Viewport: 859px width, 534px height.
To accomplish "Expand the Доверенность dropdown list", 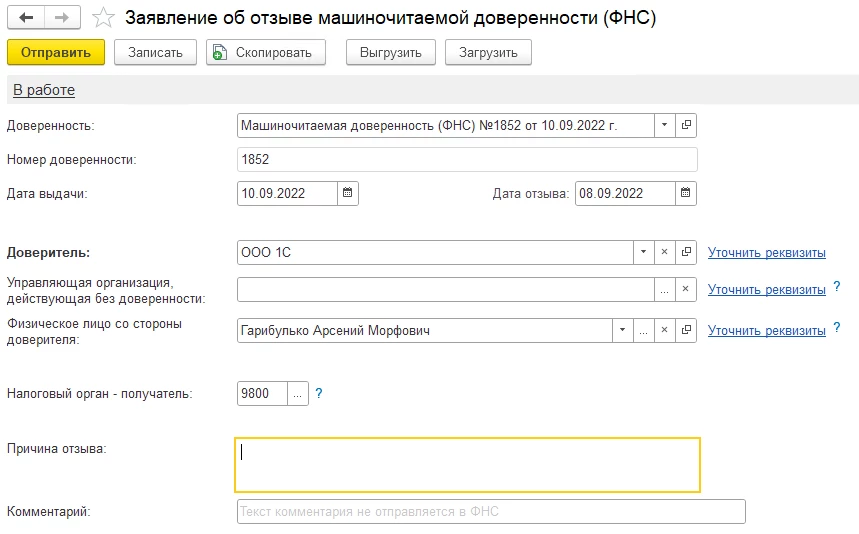I will 665,125.
